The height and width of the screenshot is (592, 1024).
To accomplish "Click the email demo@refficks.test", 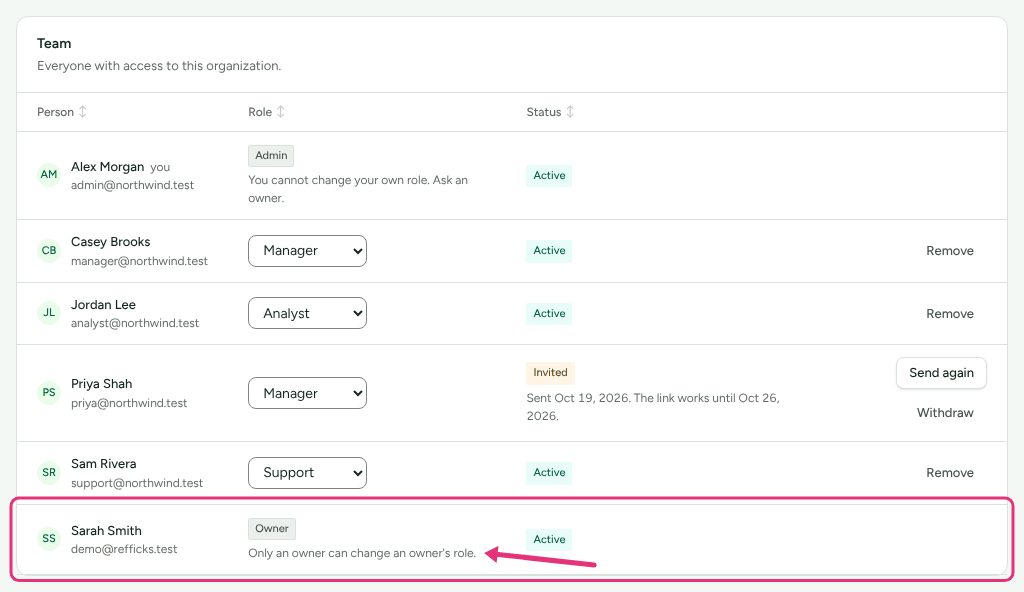I will 124,549.
